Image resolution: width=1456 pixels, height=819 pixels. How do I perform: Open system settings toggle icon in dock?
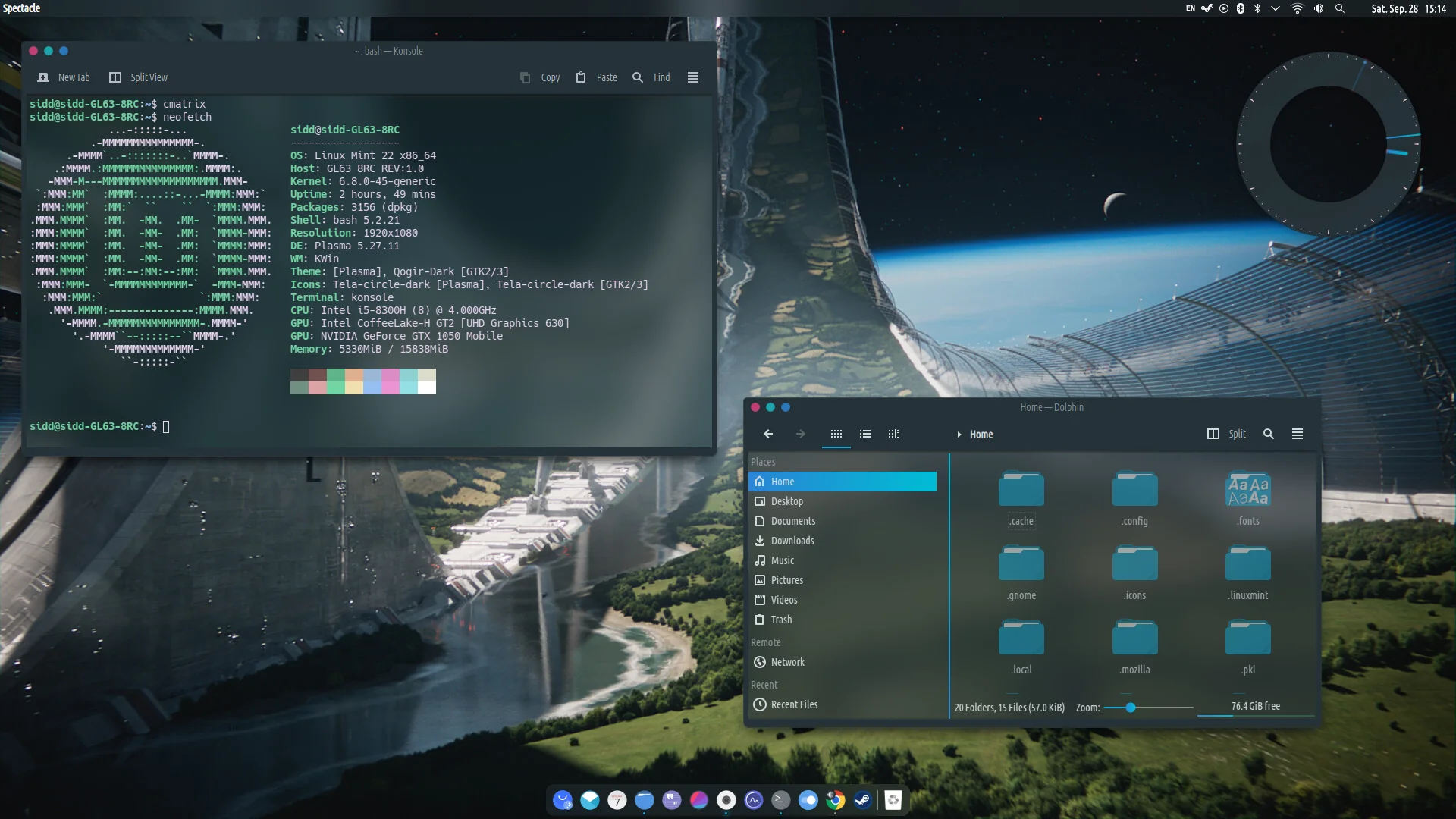[x=808, y=800]
